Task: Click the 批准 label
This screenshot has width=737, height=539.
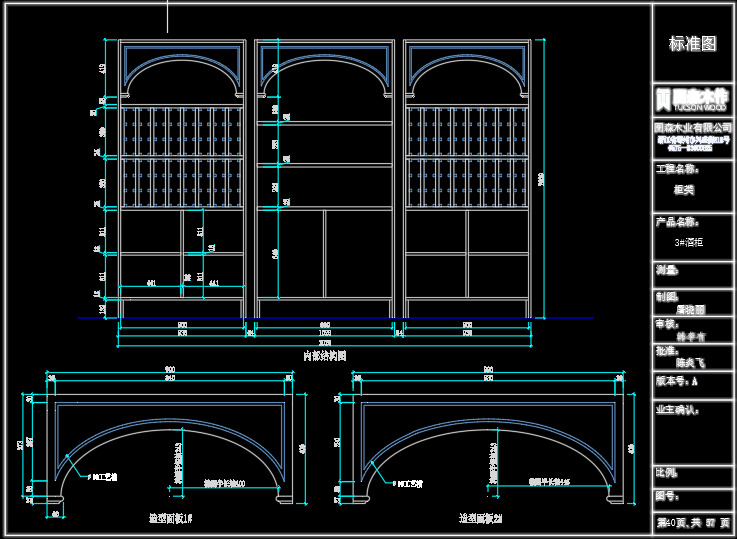Action: (667, 351)
